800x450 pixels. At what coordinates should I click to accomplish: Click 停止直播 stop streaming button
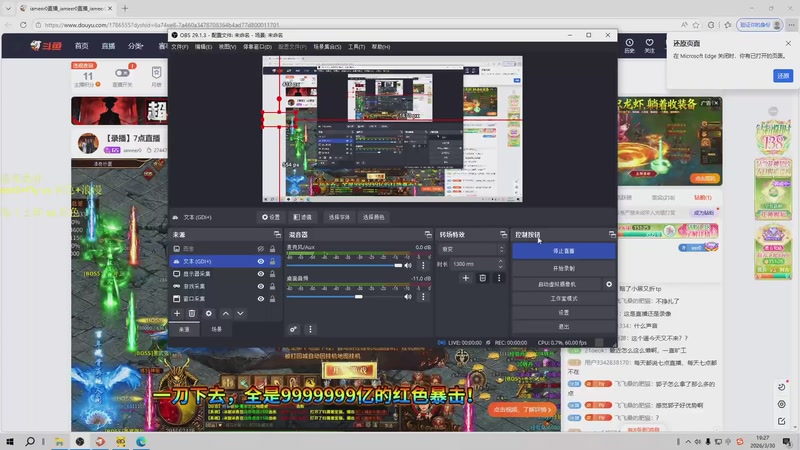tap(564, 251)
